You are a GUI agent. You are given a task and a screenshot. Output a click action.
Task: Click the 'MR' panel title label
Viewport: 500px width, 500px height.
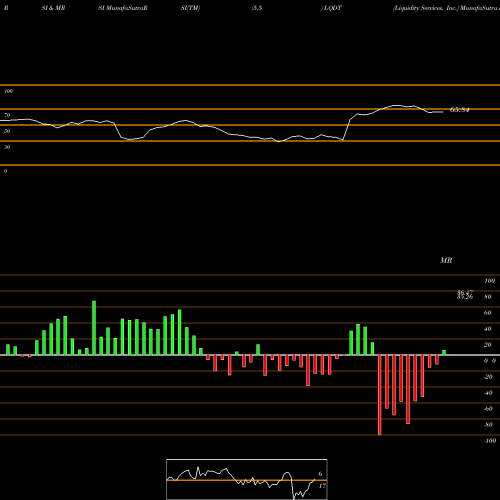pos(446,260)
